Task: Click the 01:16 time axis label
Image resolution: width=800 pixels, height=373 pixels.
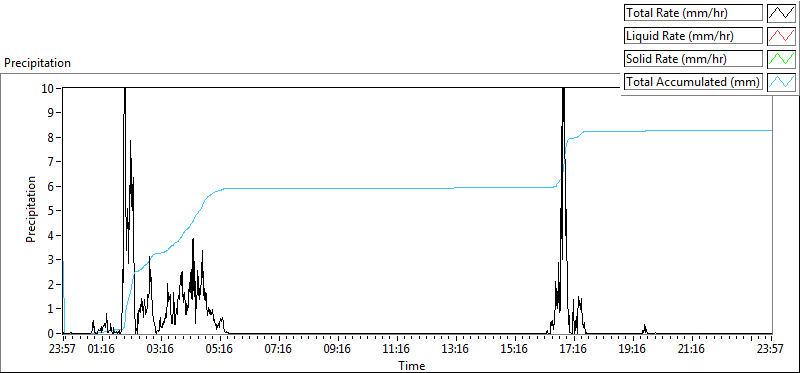Action: click(x=102, y=350)
